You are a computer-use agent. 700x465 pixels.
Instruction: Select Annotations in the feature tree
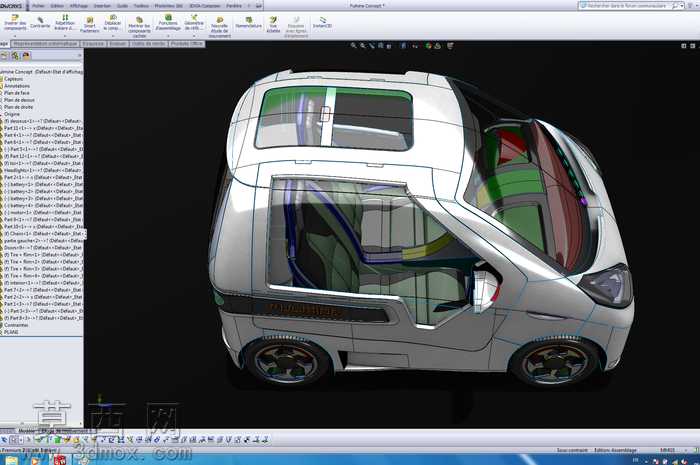coord(17,86)
